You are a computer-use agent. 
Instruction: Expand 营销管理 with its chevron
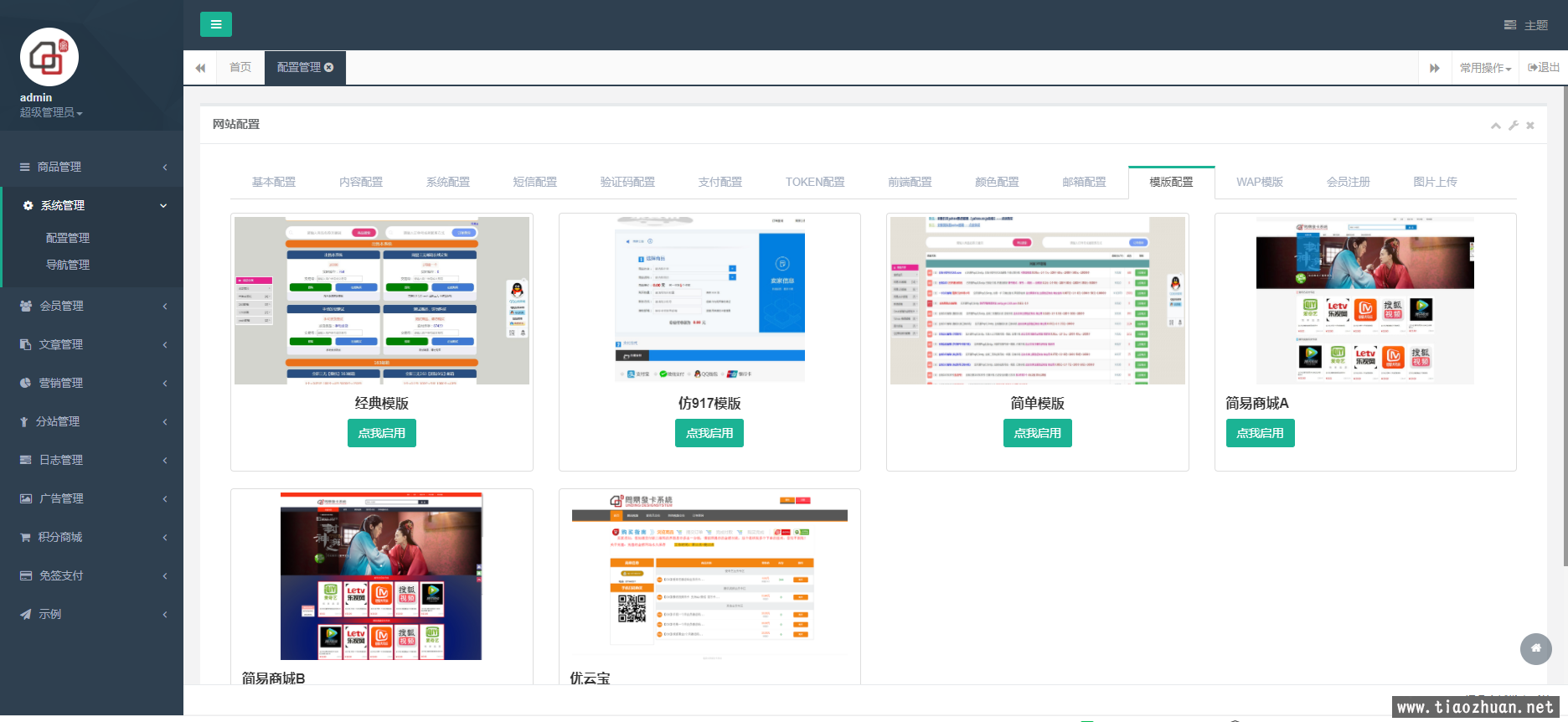coord(165,383)
